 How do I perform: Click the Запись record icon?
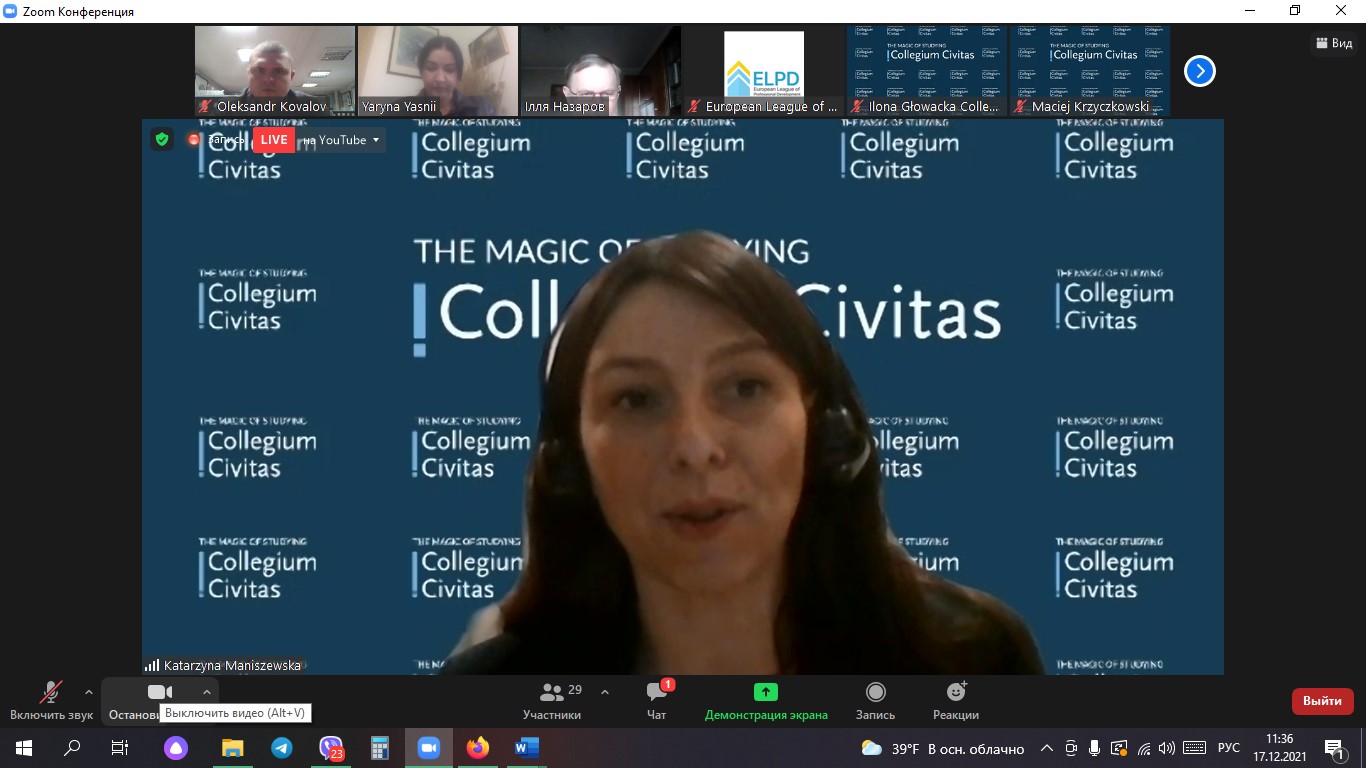(876, 692)
